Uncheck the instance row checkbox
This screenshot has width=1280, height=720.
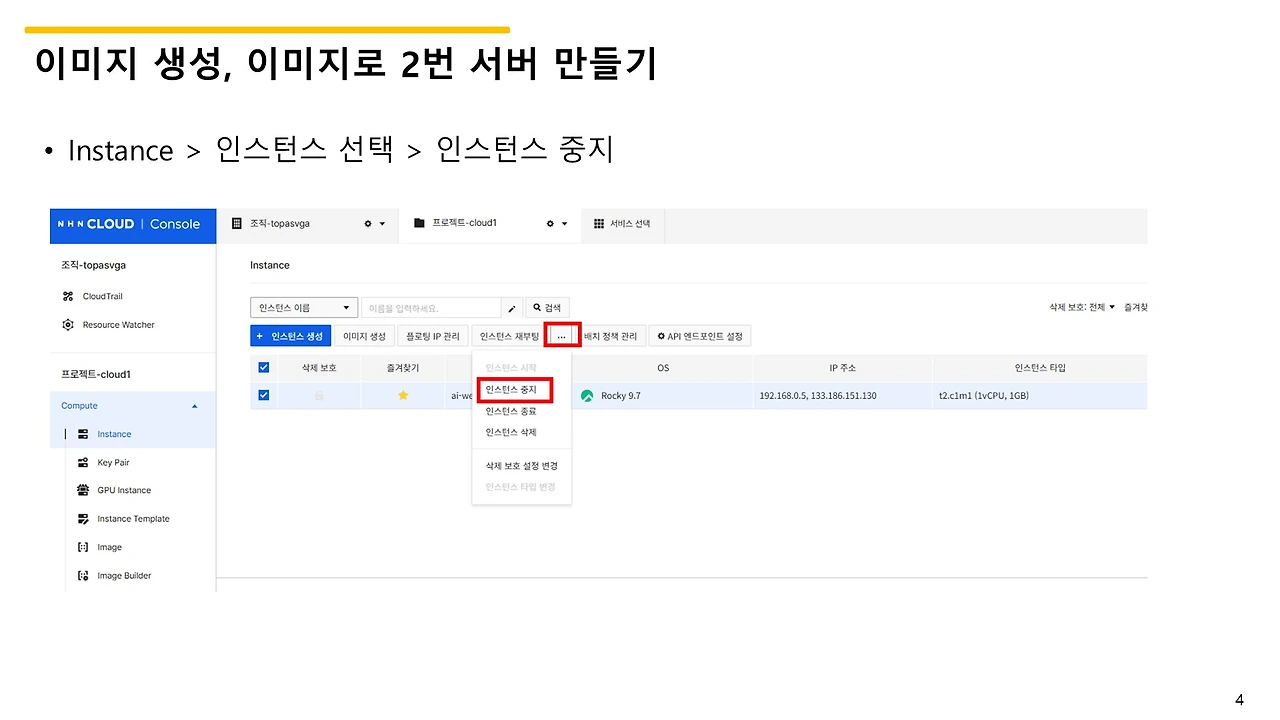pyautogui.click(x=264, y=395)
